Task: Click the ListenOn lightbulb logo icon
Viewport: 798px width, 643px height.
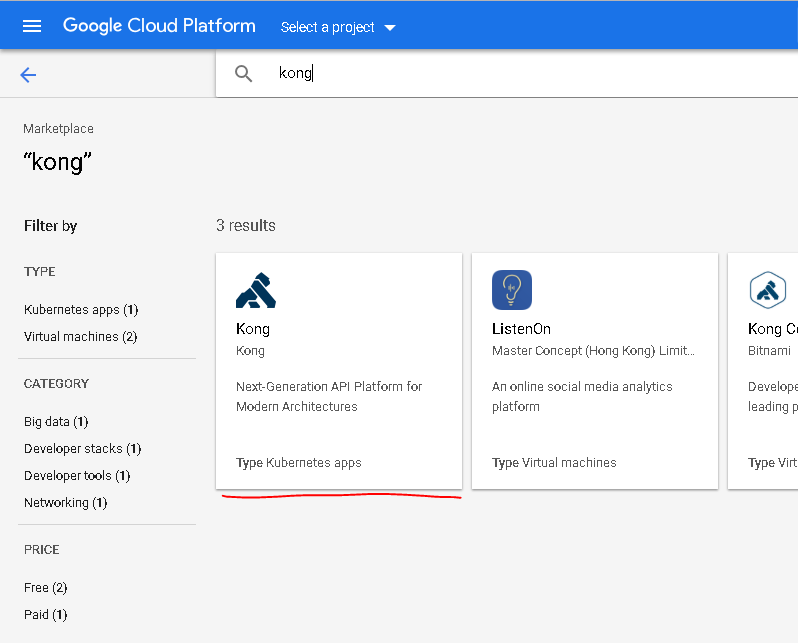Action: [511, 290]
